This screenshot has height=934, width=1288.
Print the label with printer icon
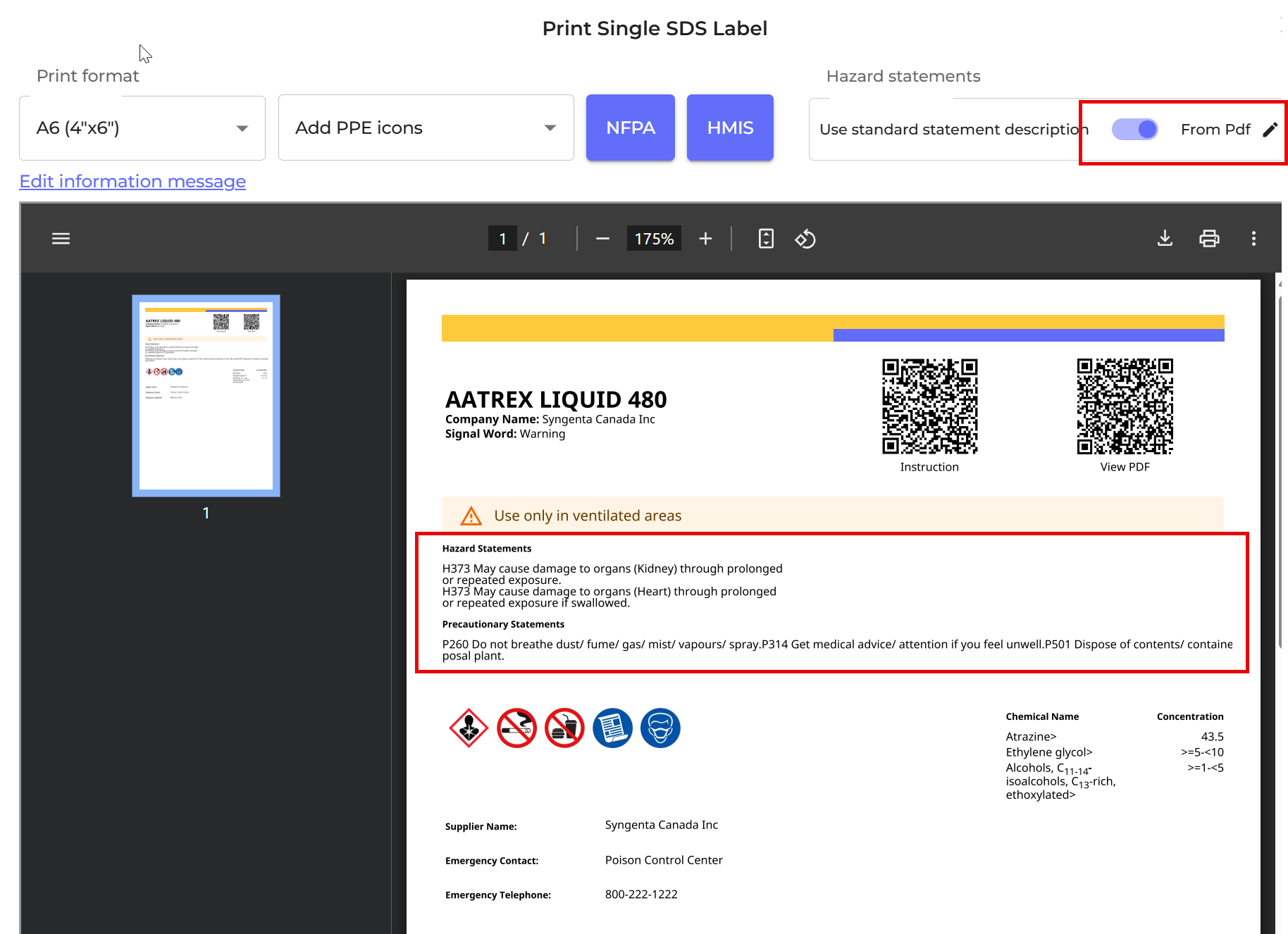(x=1209, y=238)
